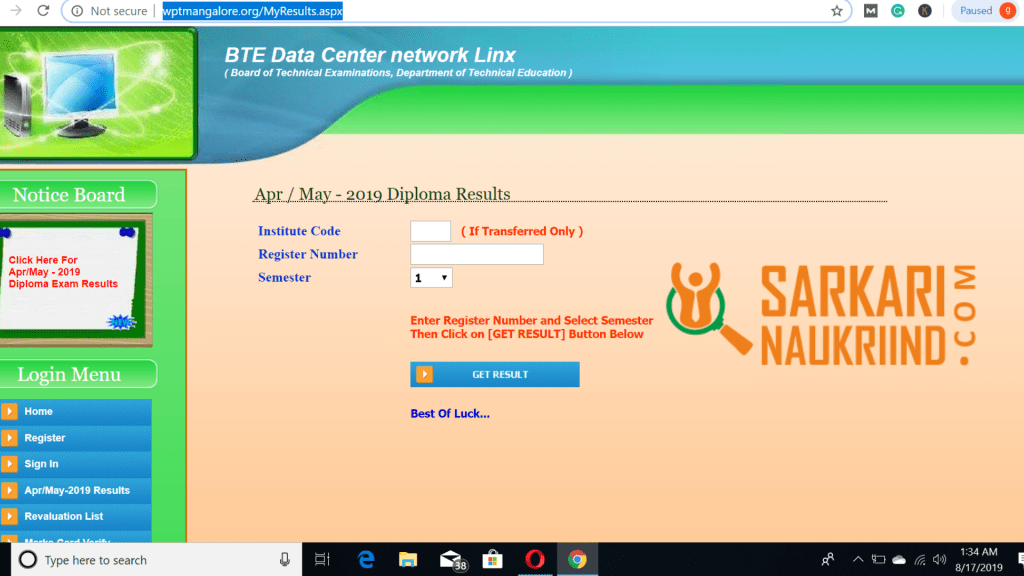Image resolution: width=1024 pixels, height=576 pixels.
Task: Click the browser reload button
Action: click(43, 10)
